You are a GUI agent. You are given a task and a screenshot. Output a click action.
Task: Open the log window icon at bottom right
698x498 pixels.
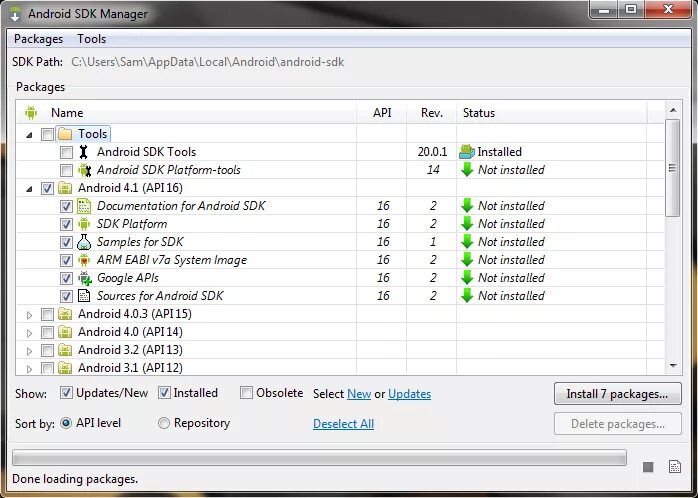click(675, 467)
